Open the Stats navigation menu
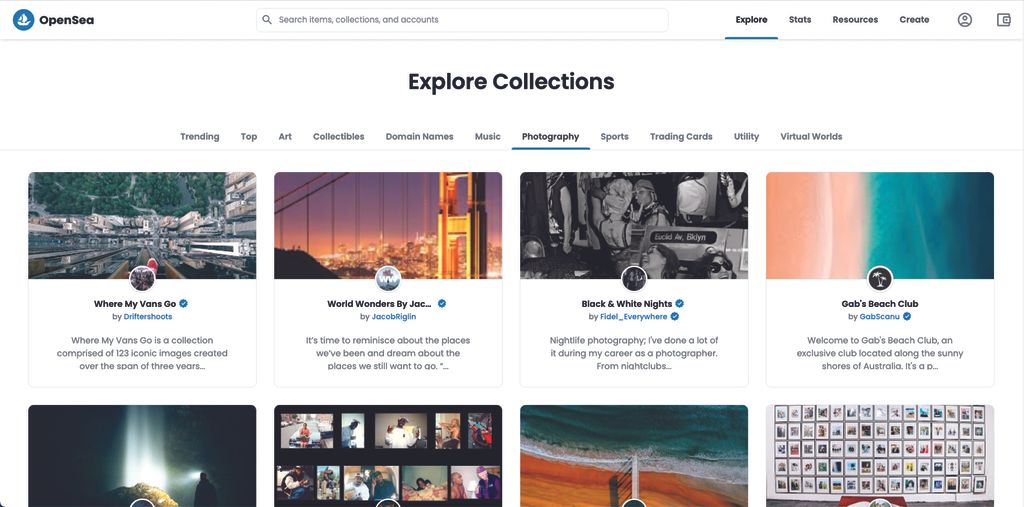The image size is (1024, 507). pyautogui.click(x=800, y=20)
